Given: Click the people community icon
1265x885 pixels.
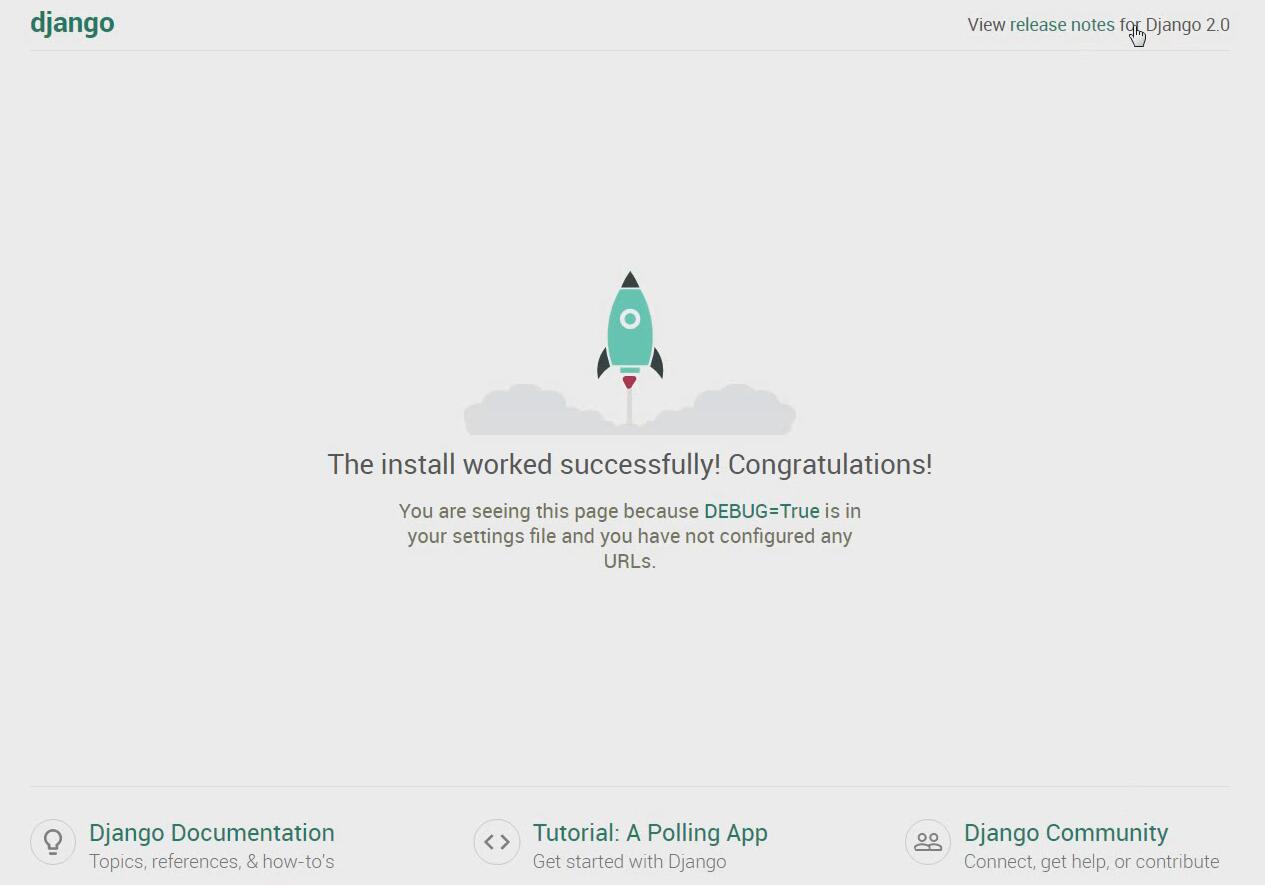Looking at the screenshot, I should [x=928, y=842].
